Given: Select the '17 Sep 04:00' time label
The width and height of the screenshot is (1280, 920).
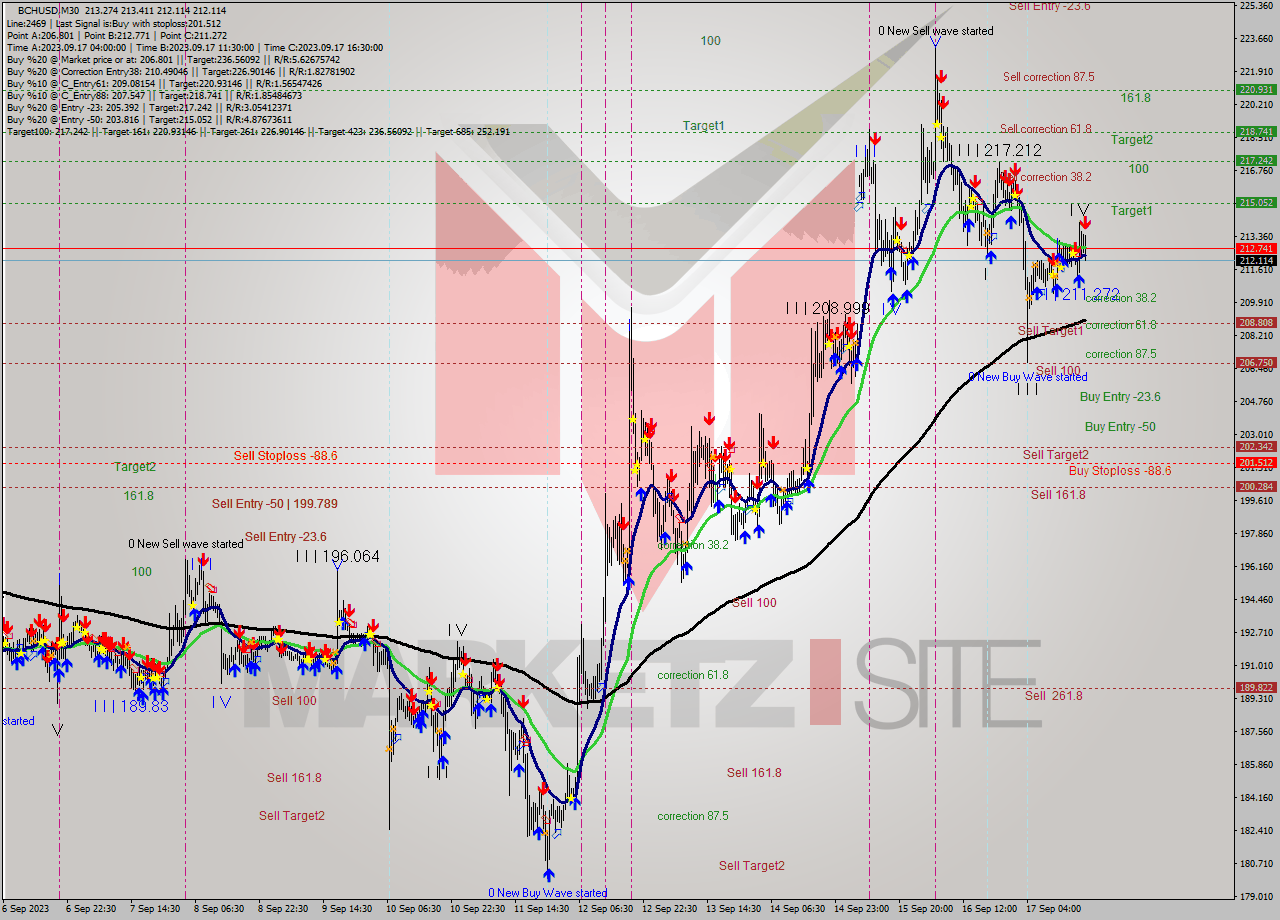Looking at the screenshot, I should pos(1054,908).
